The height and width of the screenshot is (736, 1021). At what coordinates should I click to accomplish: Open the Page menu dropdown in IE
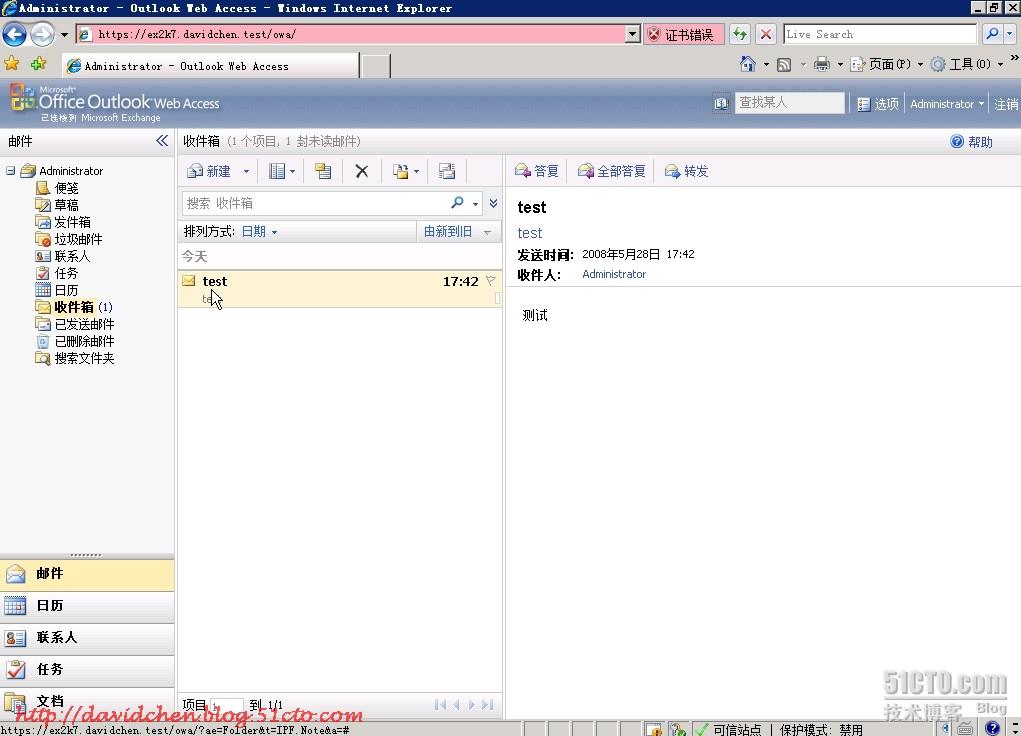[920, 64]
